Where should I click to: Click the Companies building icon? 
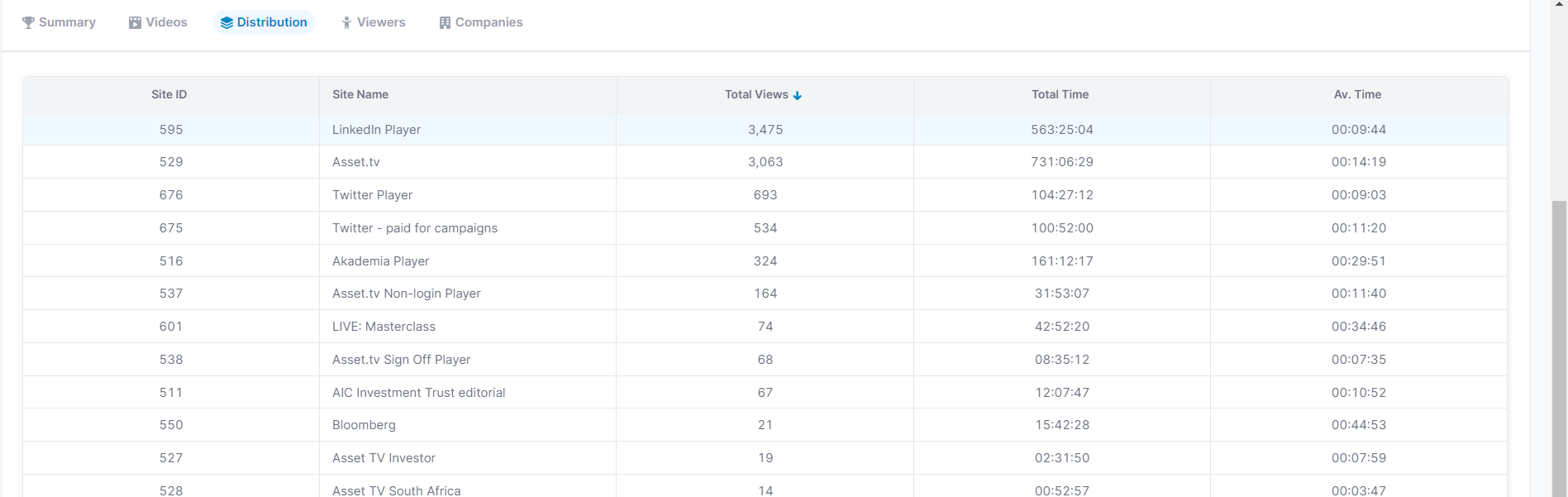pyautogui.click(x=445, y=22)
